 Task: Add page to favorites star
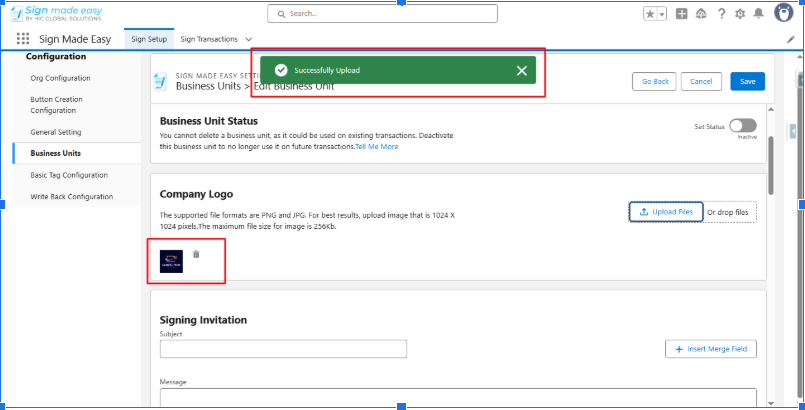(x=650, y=14)
